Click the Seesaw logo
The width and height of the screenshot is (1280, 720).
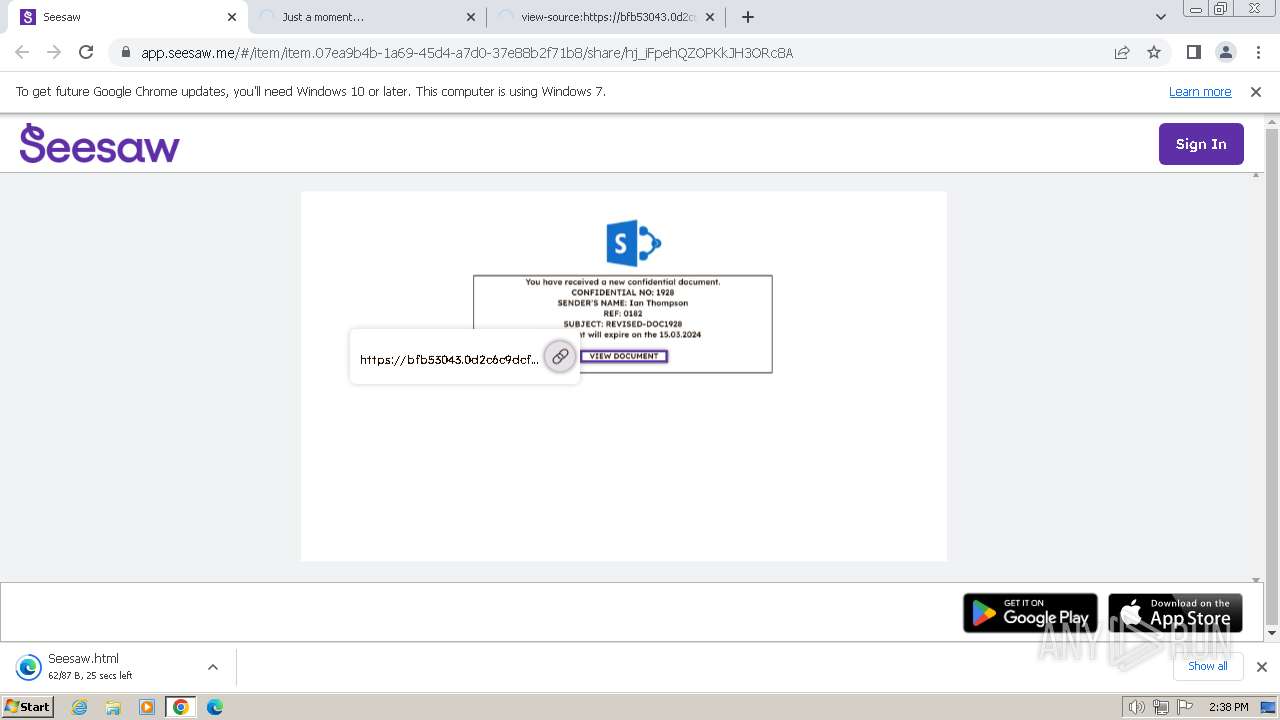[99, 143]
